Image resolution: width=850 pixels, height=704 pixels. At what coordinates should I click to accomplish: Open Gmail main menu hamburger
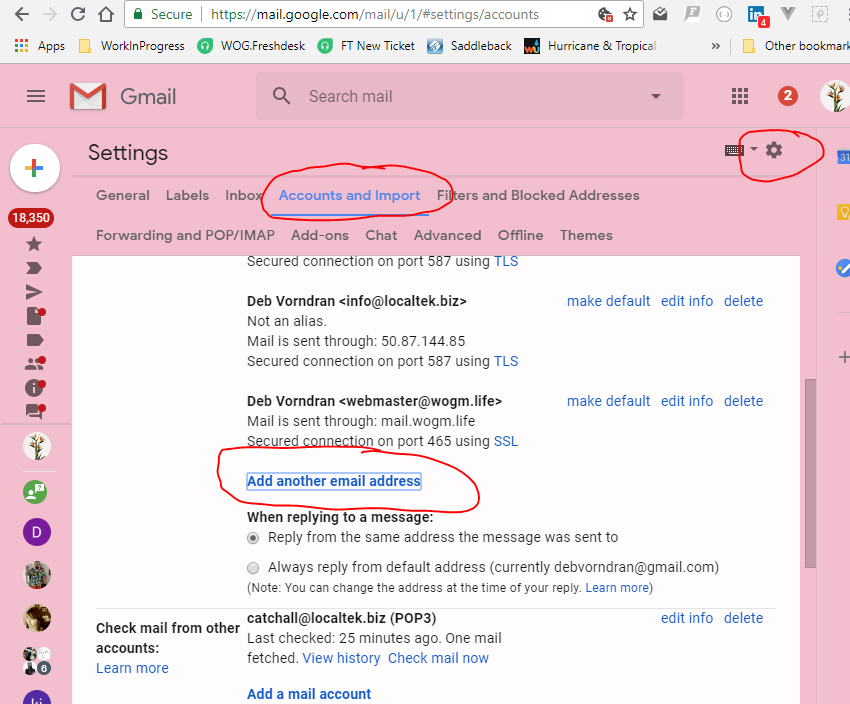coord(36,96)
